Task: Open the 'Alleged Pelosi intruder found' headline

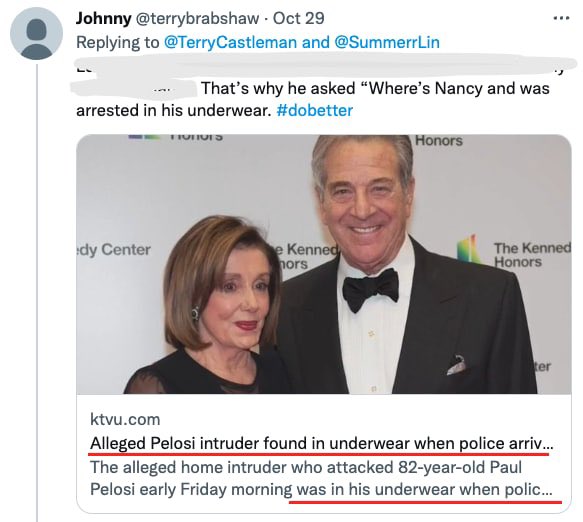Action: pos(322,443)
